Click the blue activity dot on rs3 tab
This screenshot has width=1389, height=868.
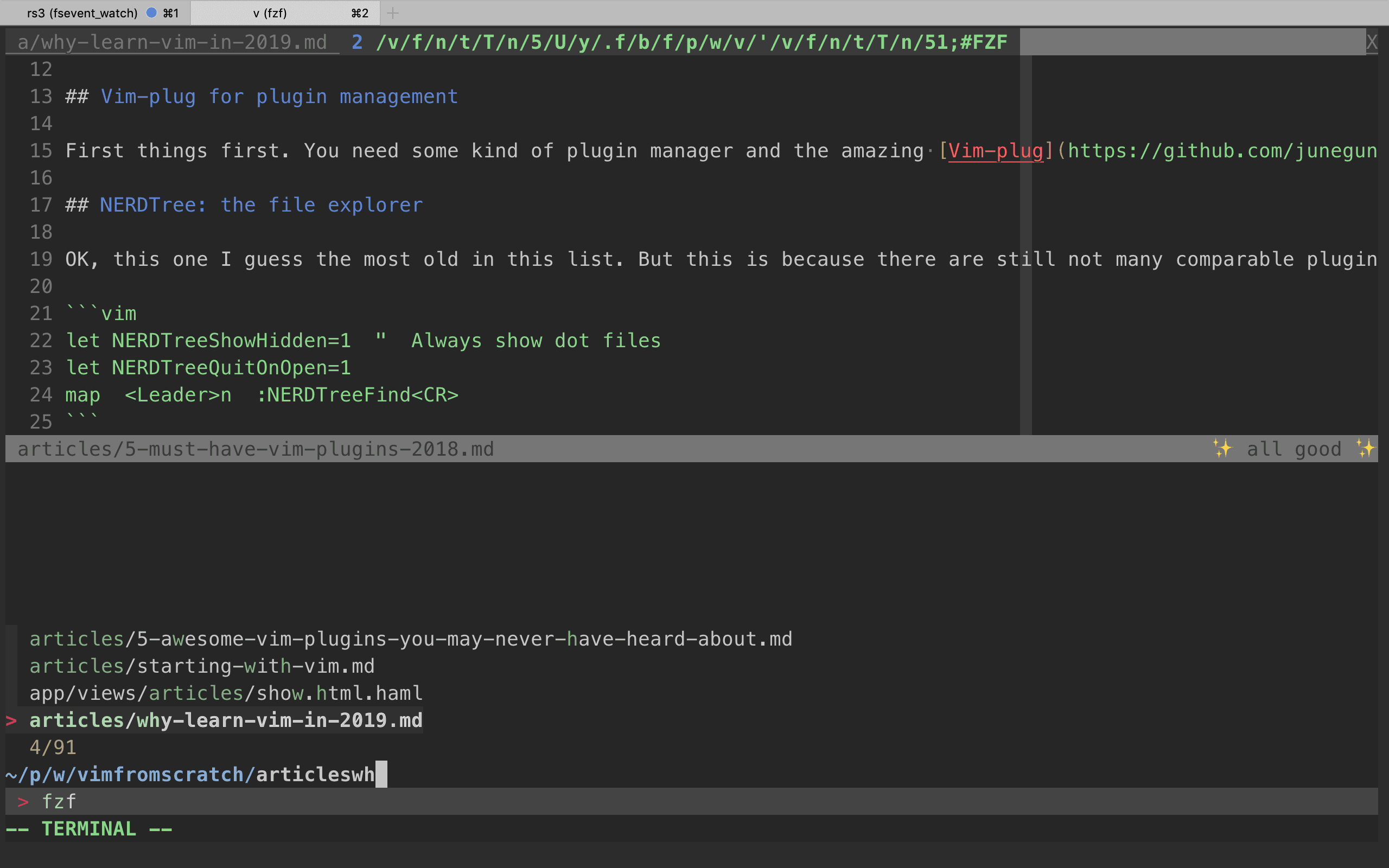click(x=151, y=12)
